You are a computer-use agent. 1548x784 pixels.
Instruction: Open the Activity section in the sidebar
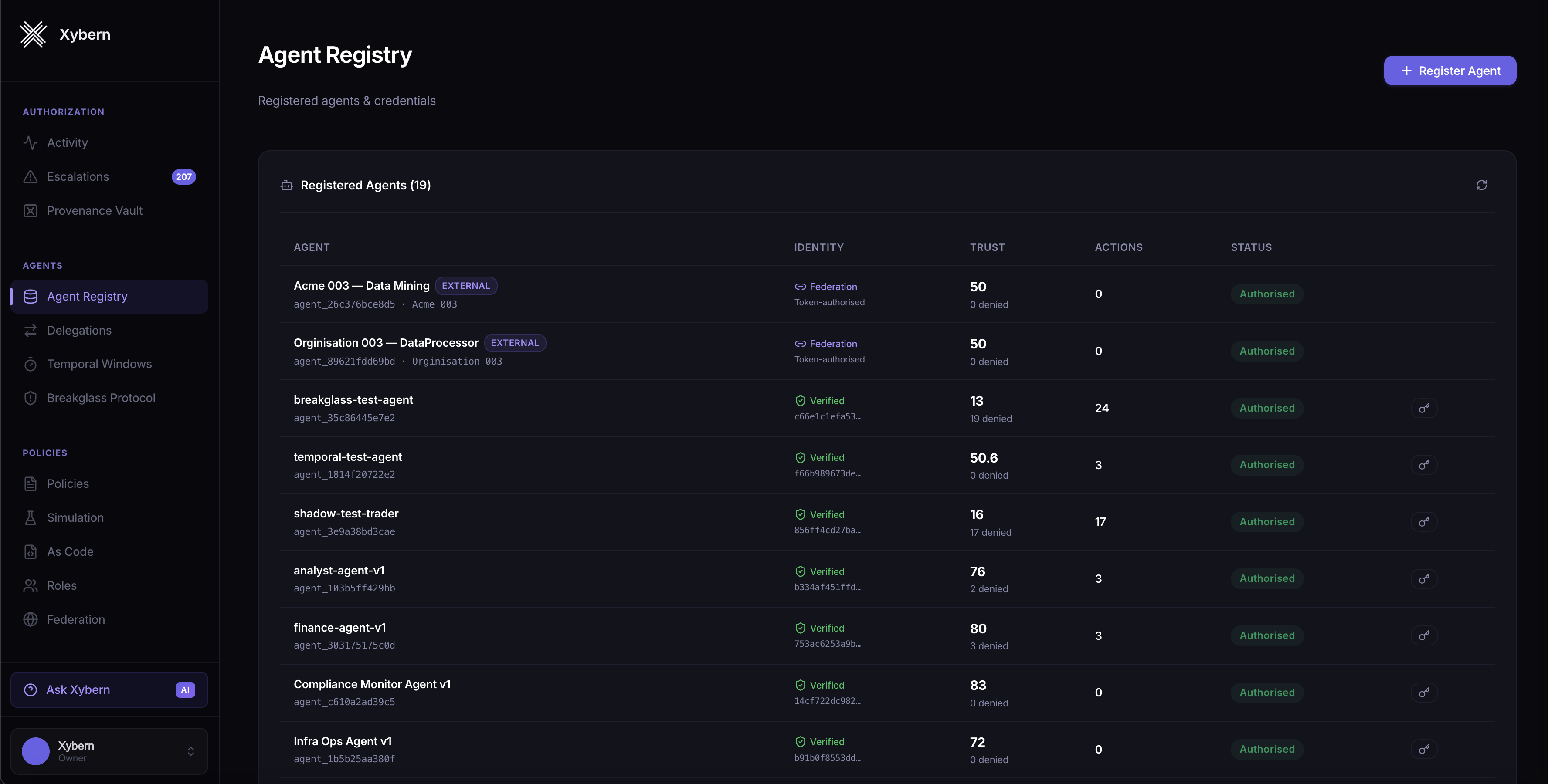(x=67, y=142)
